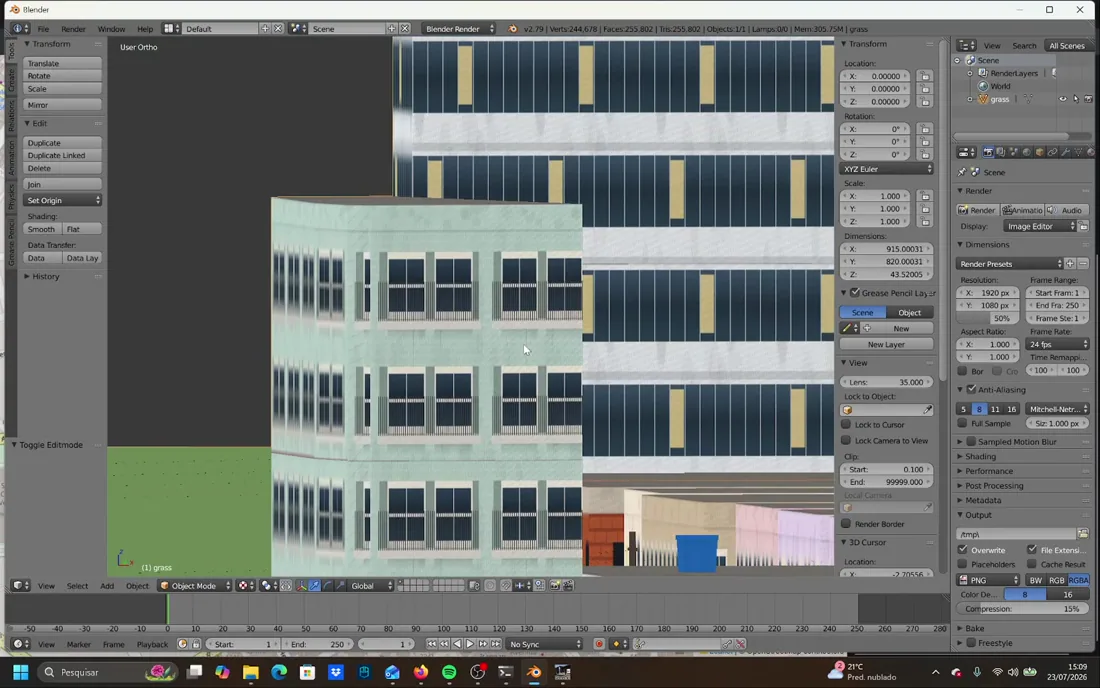Screen dimensions: 1100x688
Task: Open the XYZ Euler rotation mode dropdown
Action: [887, 169]
